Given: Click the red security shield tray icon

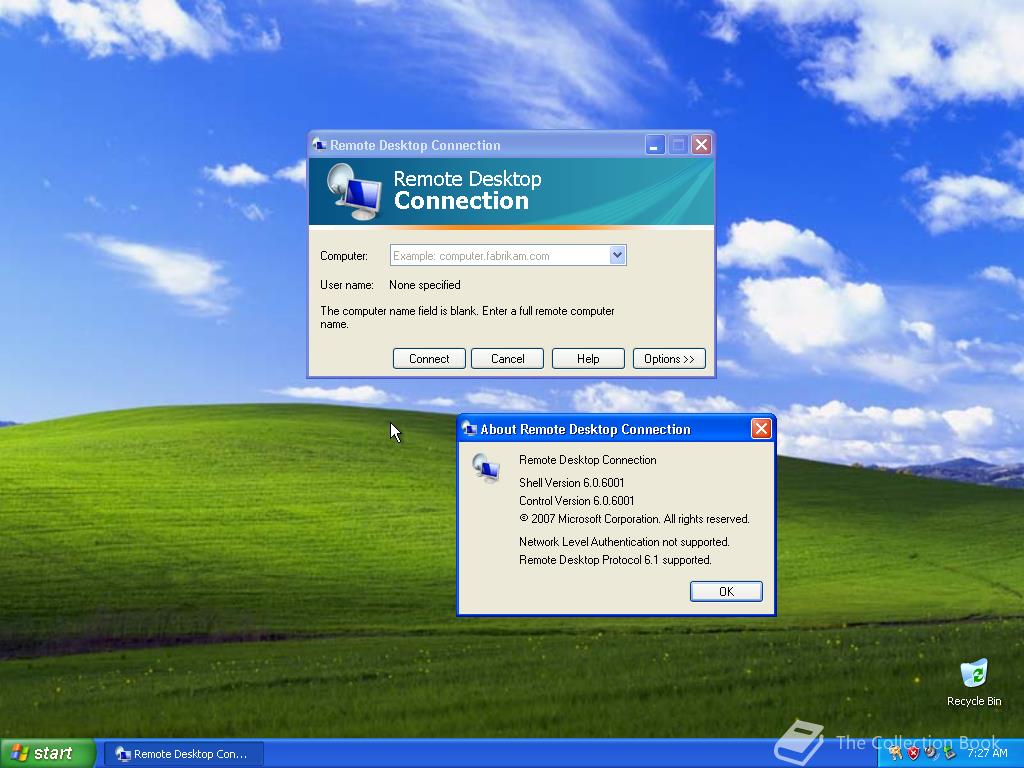Looking at the screenshot, I should pos(914,753).
